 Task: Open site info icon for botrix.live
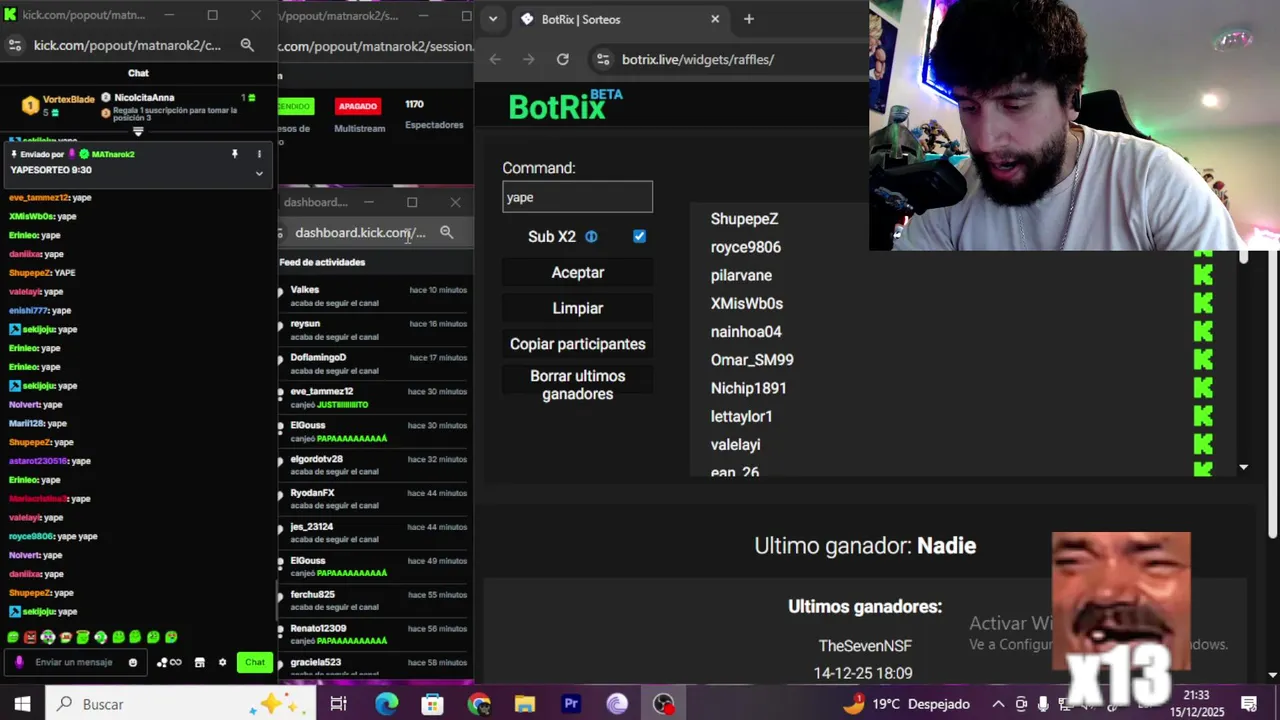602,59
